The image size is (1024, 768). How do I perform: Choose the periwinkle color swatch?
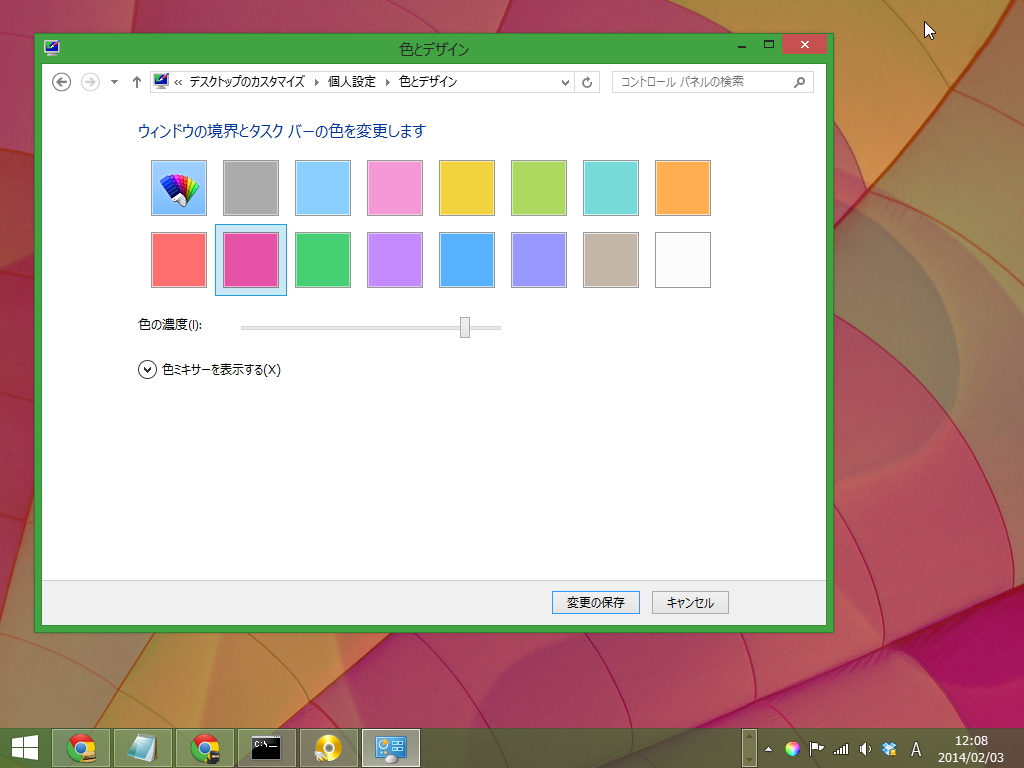point(539,260)
